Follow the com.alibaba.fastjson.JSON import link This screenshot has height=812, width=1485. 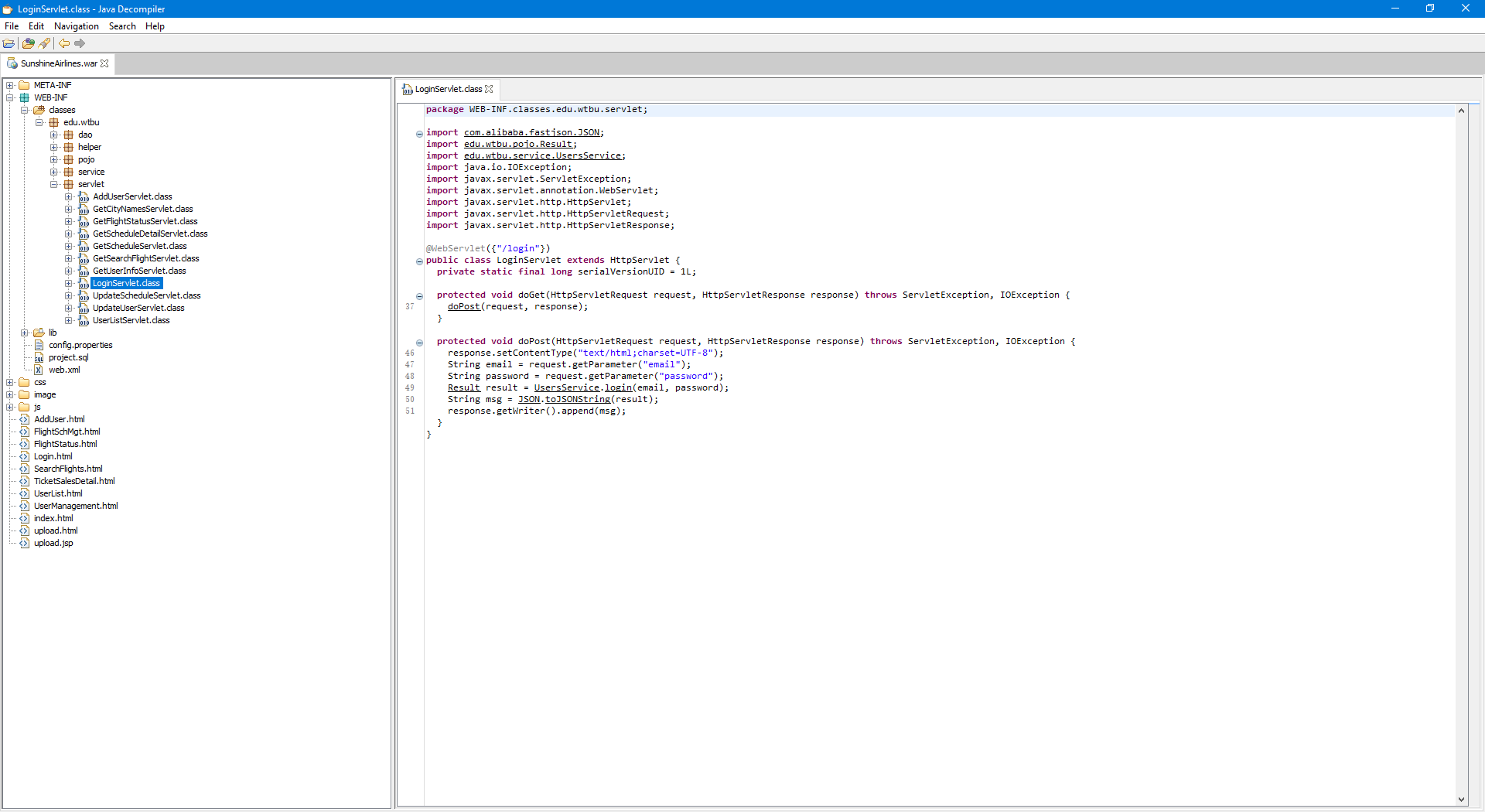(534, 132)
